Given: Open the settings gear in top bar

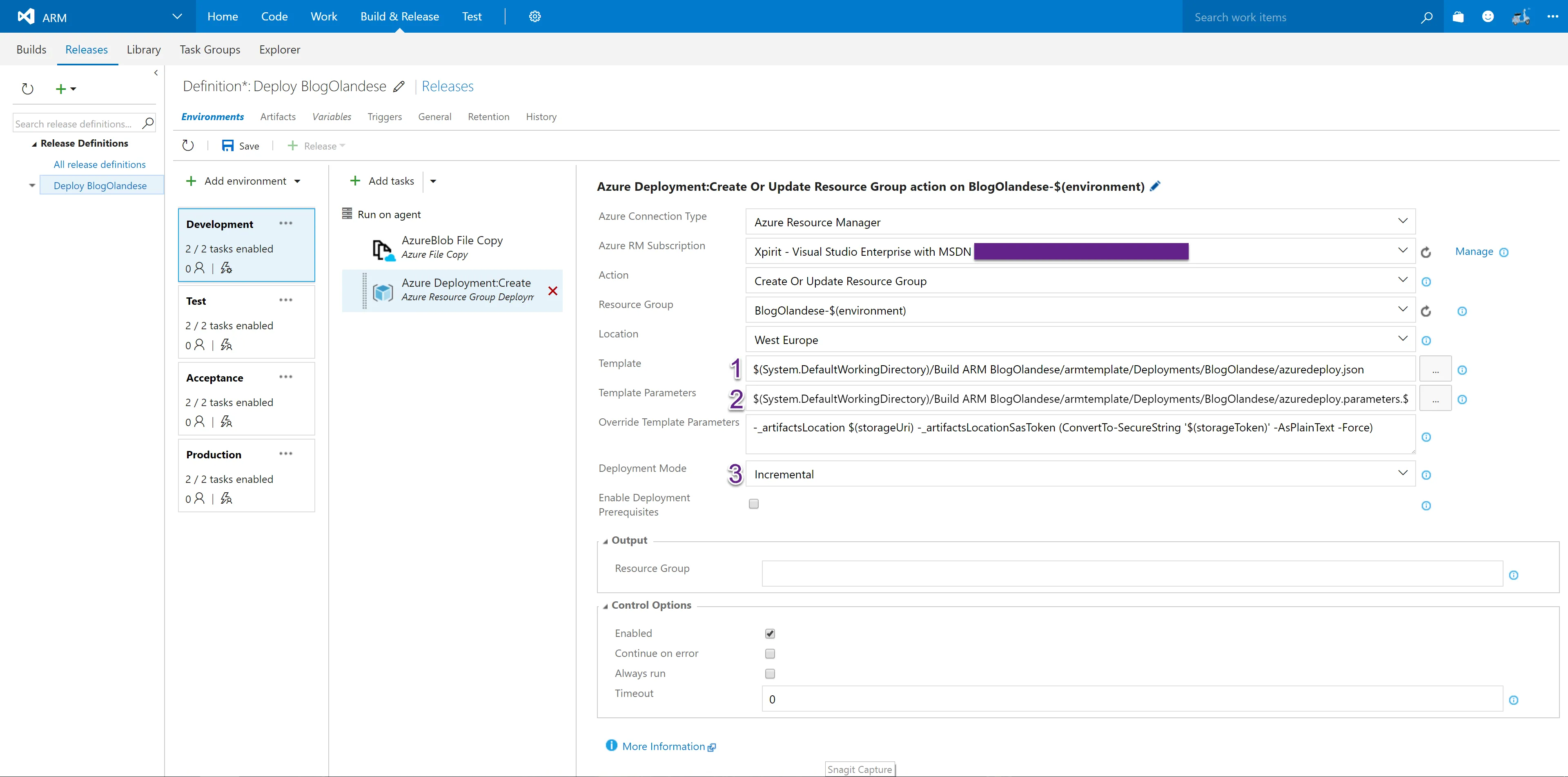Looking at the screenshot, I should (535, 16).
